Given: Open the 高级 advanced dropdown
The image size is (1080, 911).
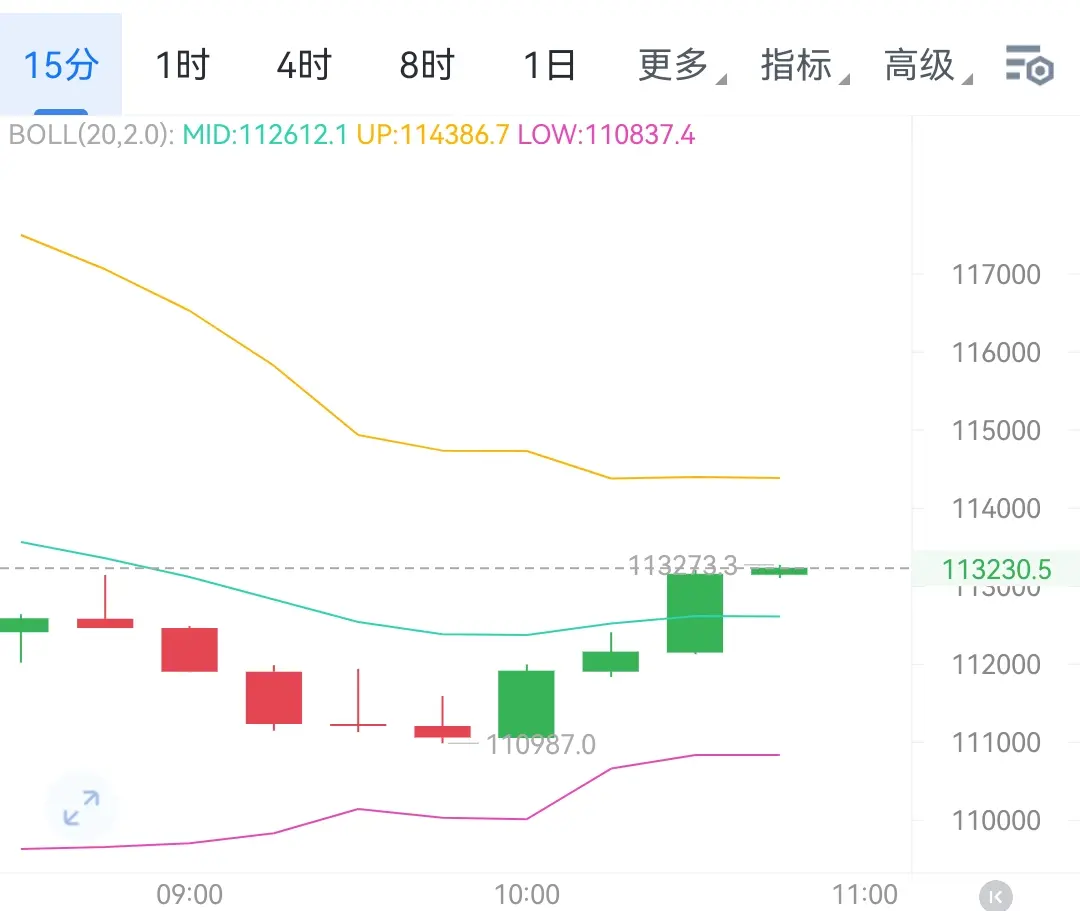Looking at the screenshot, I should 922,66.
